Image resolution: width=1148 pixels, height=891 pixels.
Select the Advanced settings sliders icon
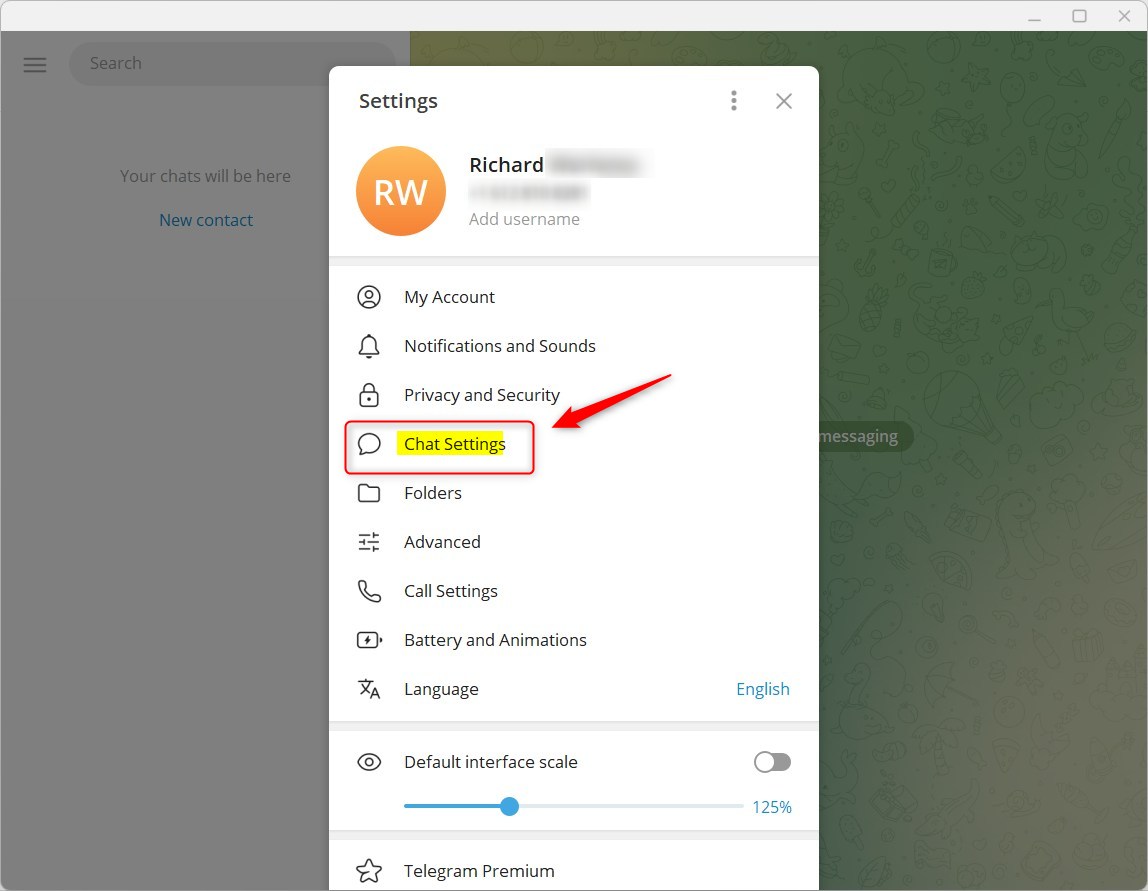pos(369,541)
